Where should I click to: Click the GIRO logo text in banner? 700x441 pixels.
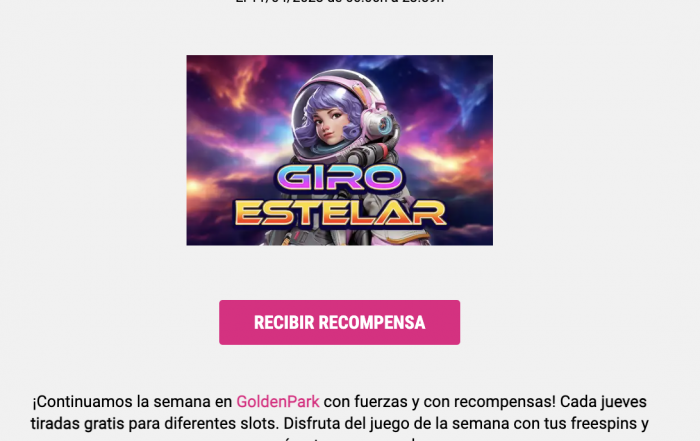coord(339,179)
